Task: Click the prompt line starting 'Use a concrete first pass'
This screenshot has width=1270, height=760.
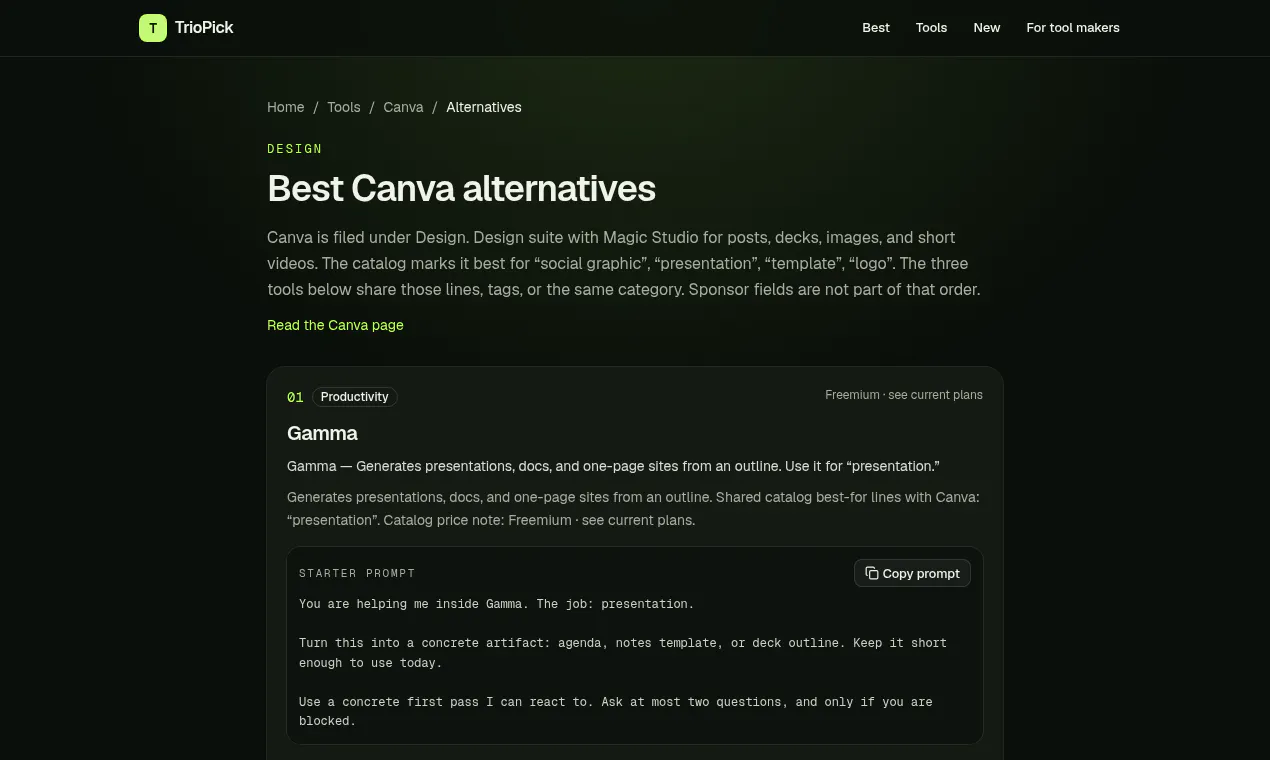Action: pos(616,711)
